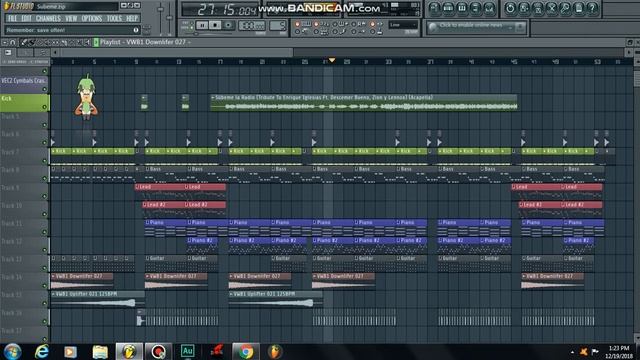Open the piano roll shortcut icon
The width and height of the screenshot is (640, 360).
(x=462, y=8)
